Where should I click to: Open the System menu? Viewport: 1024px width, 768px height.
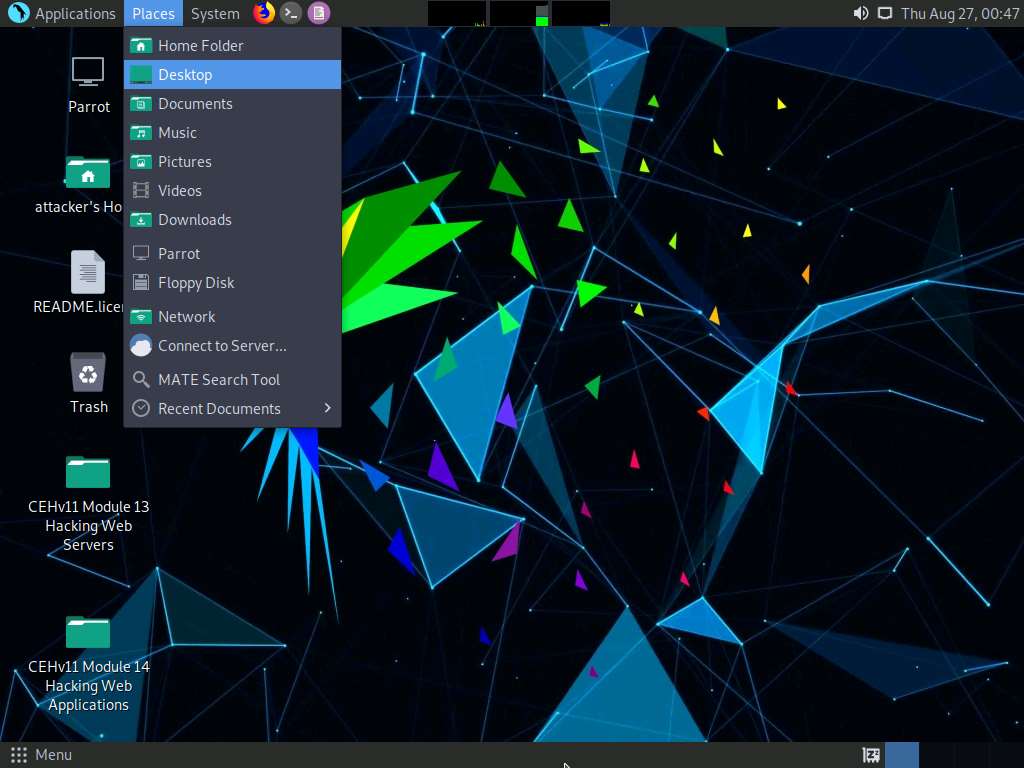(215, 13)
